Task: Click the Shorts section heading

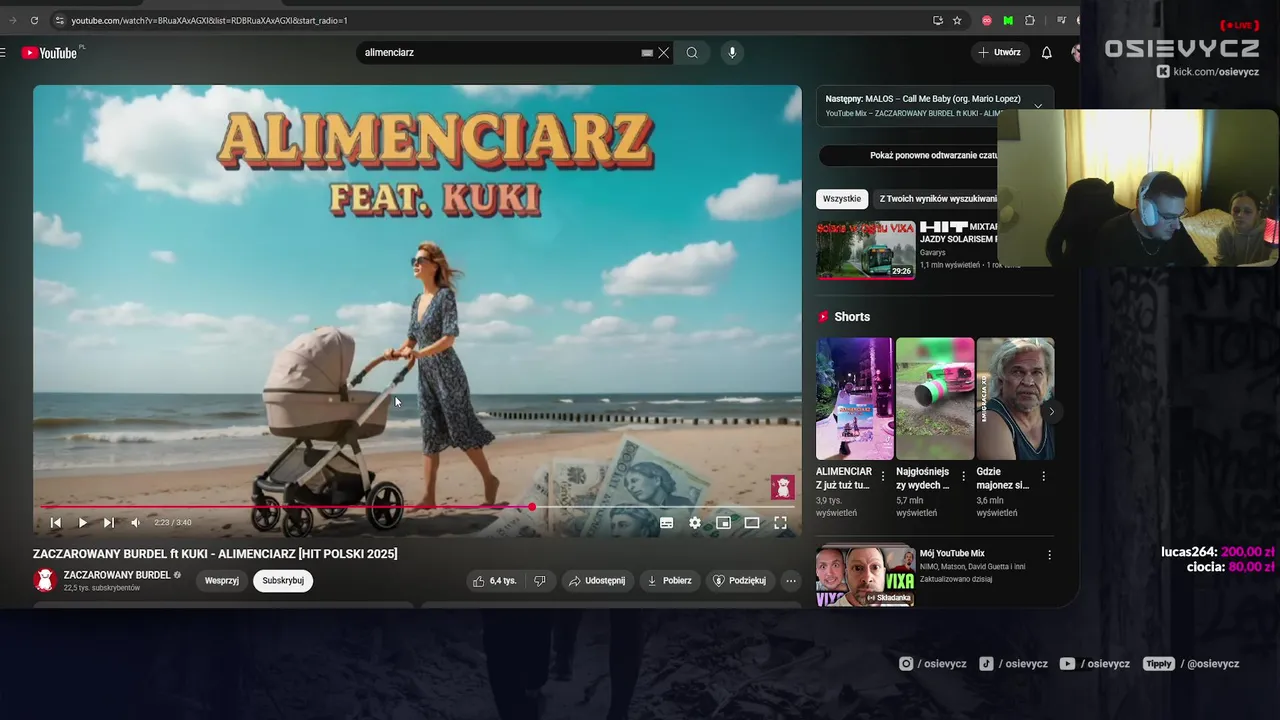Action: coord(852,317)
